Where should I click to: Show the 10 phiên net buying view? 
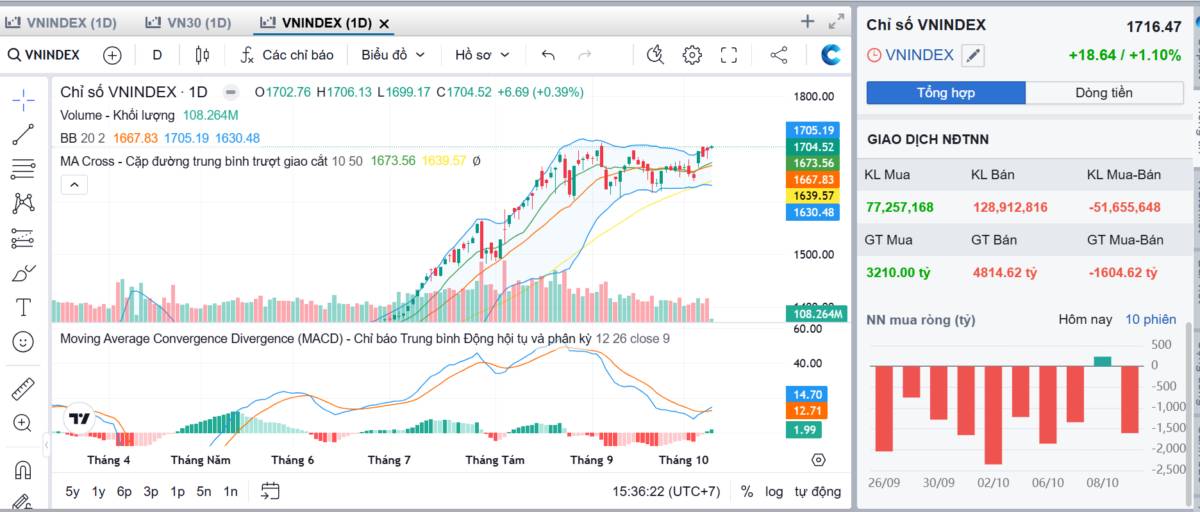(x=1151, y=319)
